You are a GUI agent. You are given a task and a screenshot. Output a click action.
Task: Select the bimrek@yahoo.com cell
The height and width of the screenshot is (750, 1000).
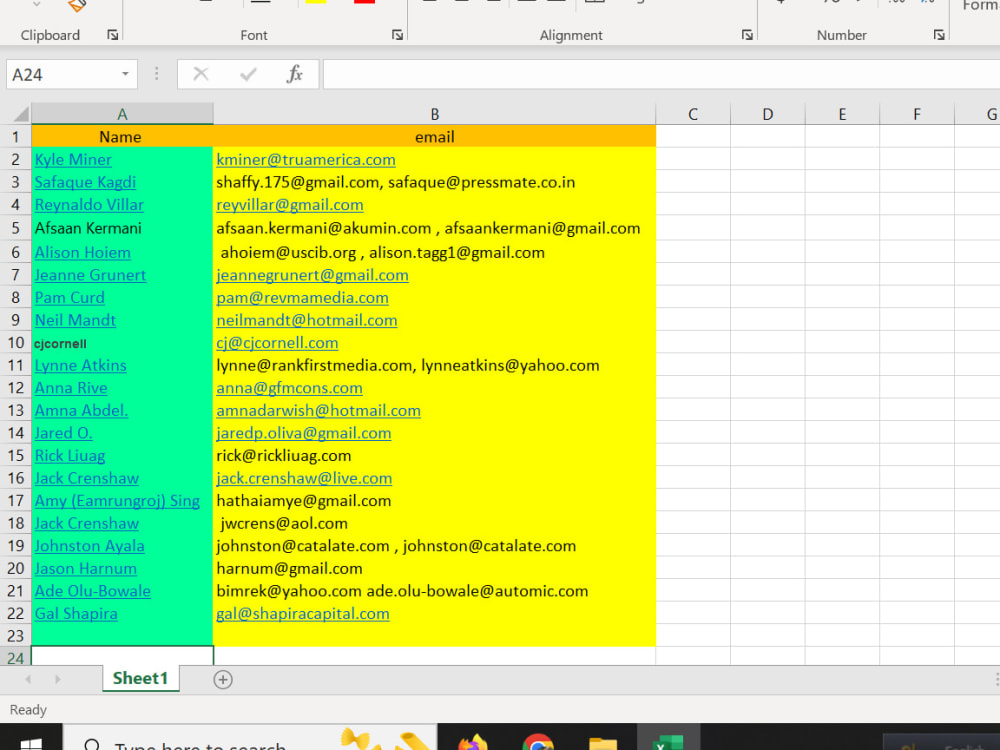tap(434, 591)
